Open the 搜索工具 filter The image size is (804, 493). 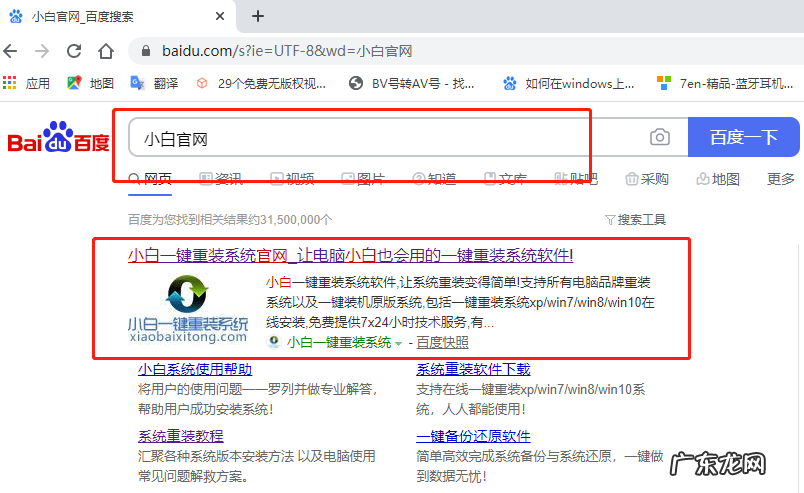635,220
